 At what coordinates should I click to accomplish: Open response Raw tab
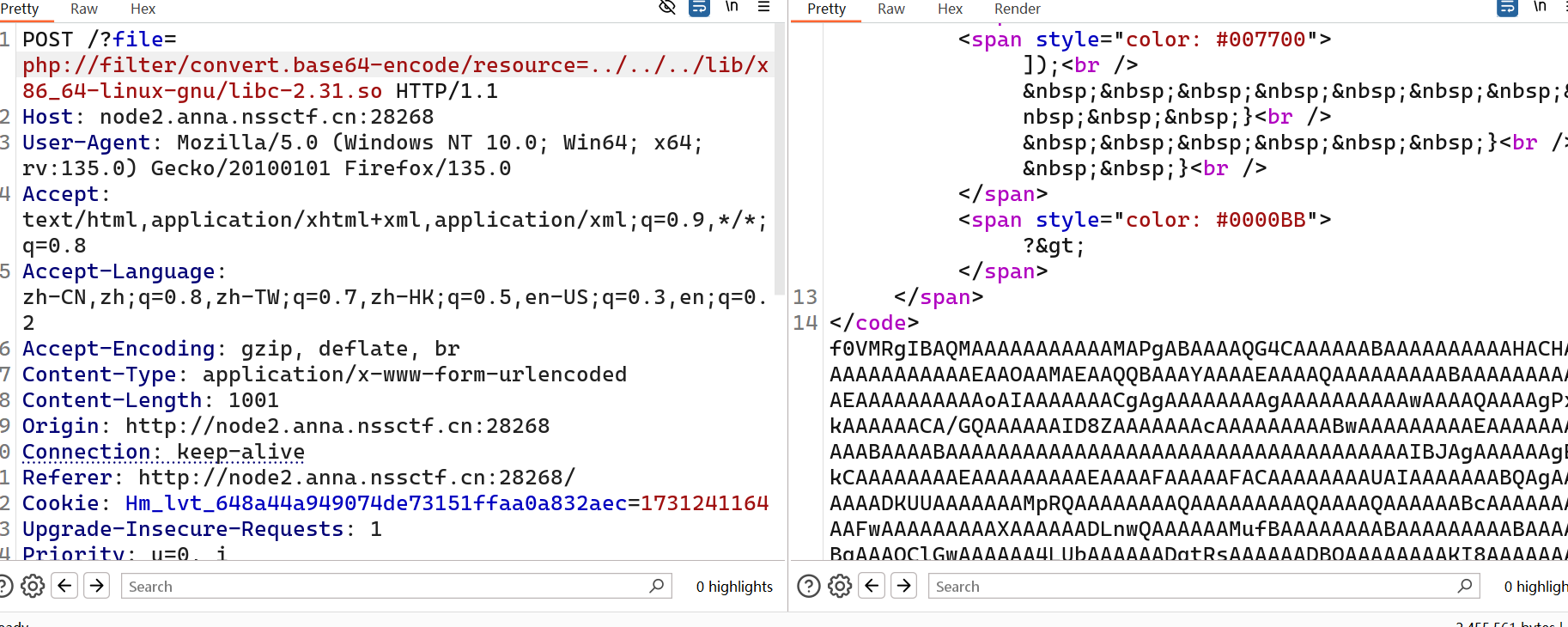click(890, 9)
